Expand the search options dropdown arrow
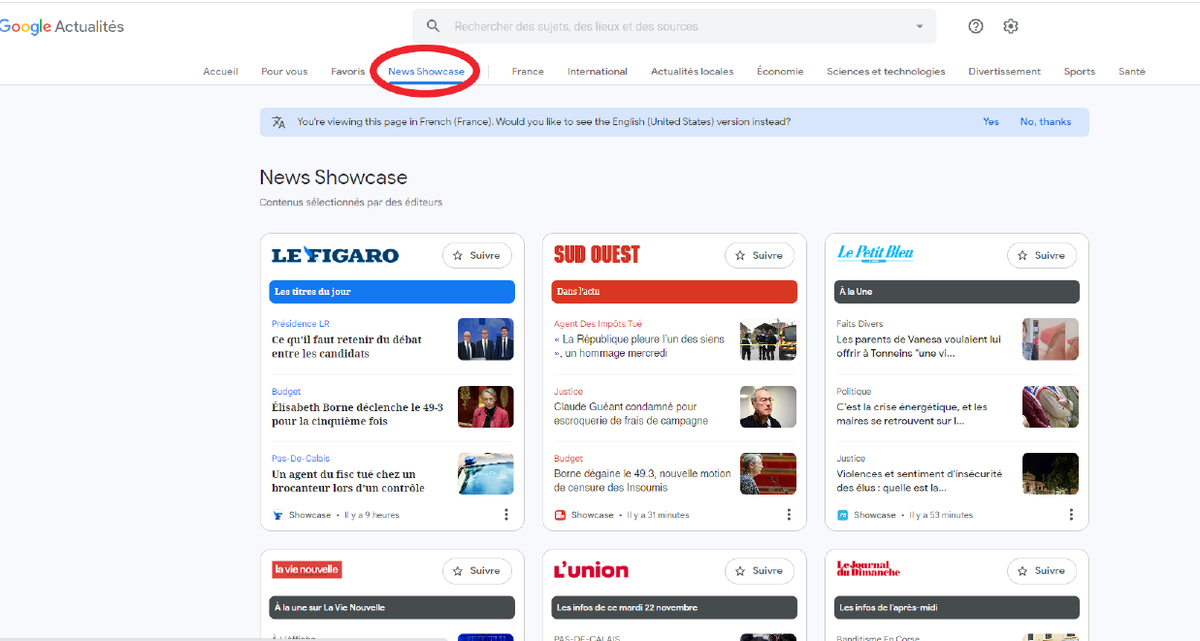The height and width of the screenshot is (641, 1200). pos(919,27)
